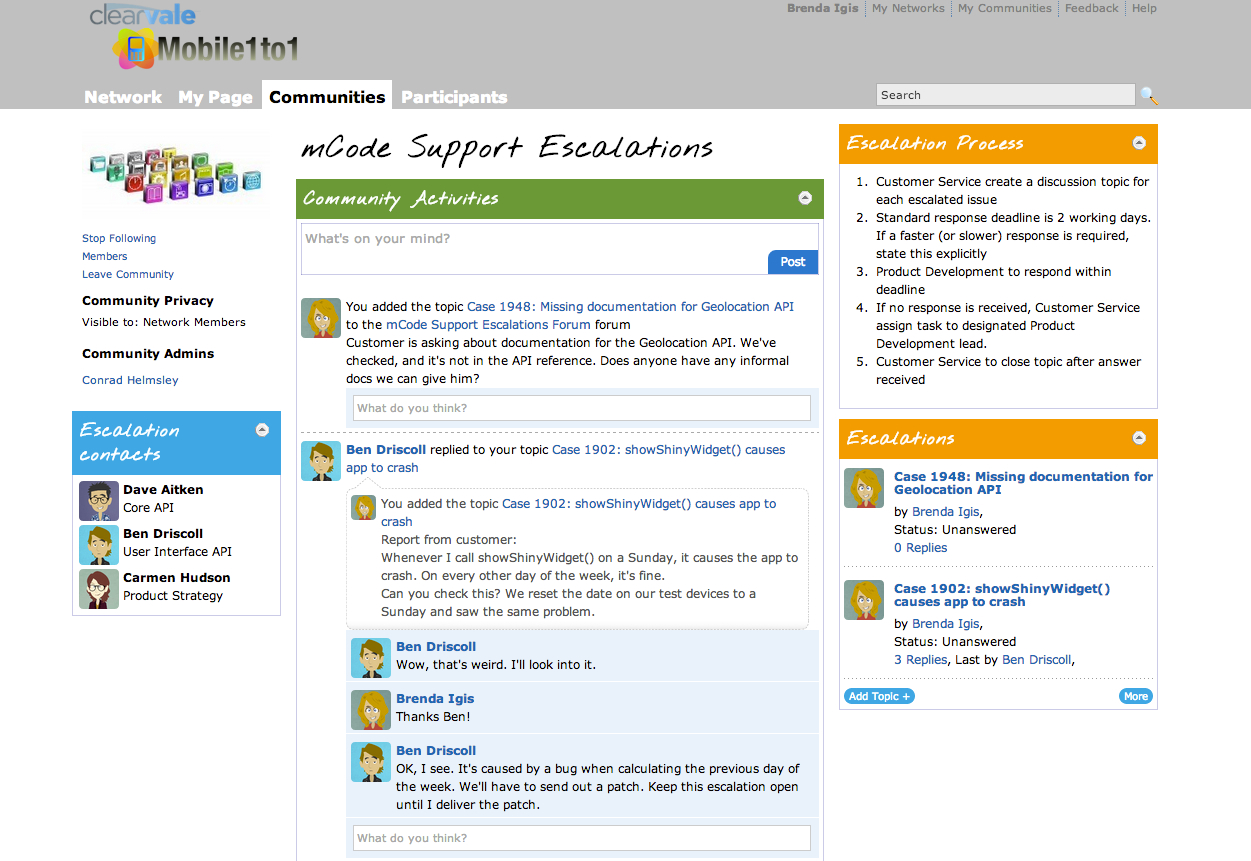Open Conrad Helmsley admin profile
This screenshot has width=1251, height=861.
[130, 380]
